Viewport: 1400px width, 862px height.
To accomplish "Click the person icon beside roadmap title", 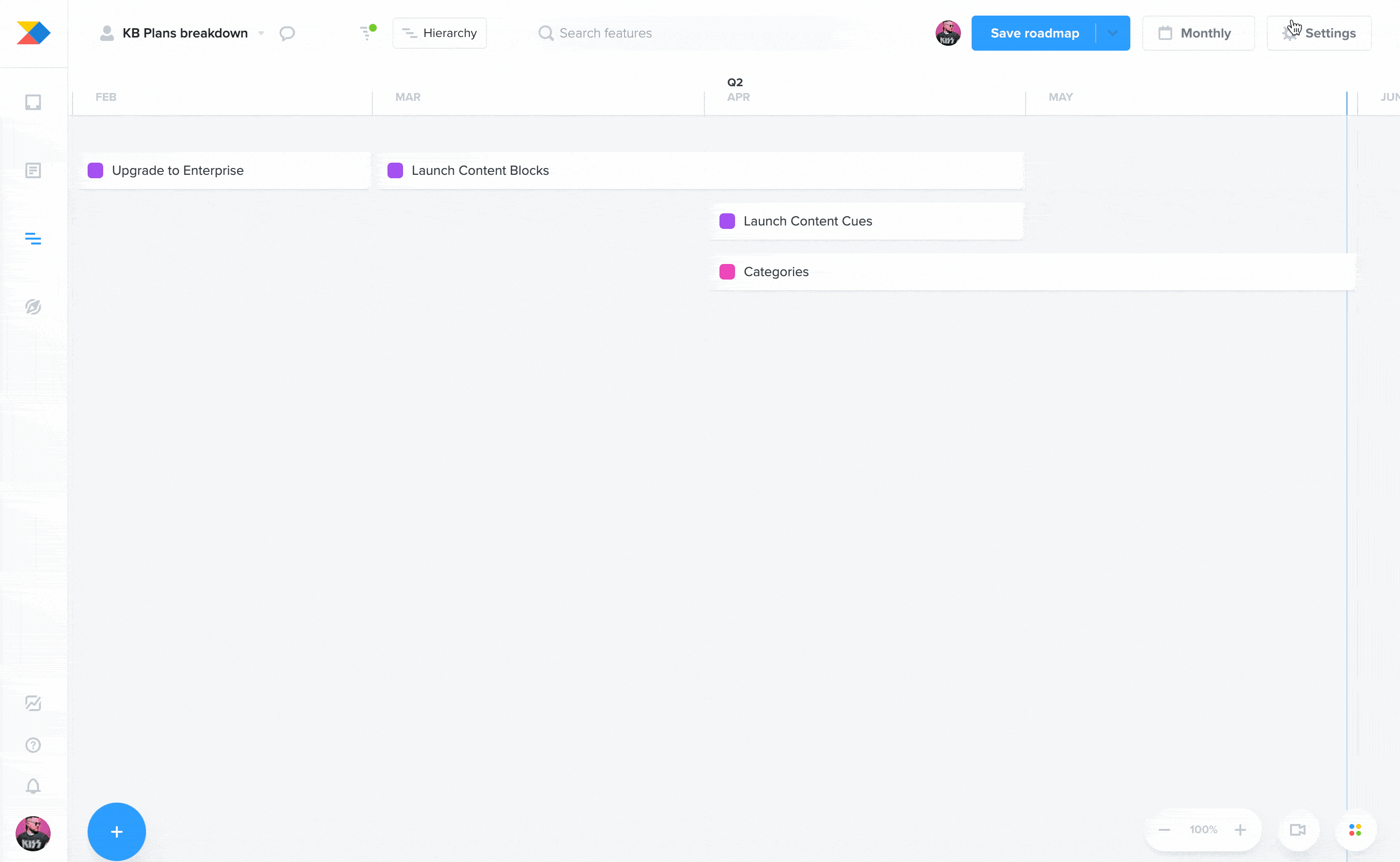I will pos(107,33).
